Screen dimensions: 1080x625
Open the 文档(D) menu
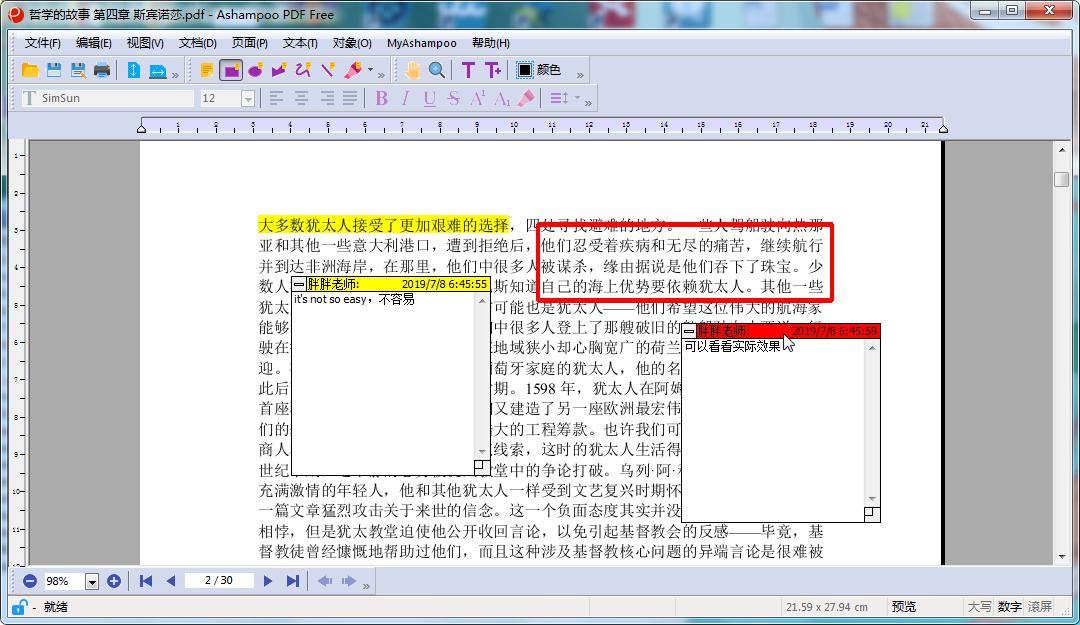198,43
